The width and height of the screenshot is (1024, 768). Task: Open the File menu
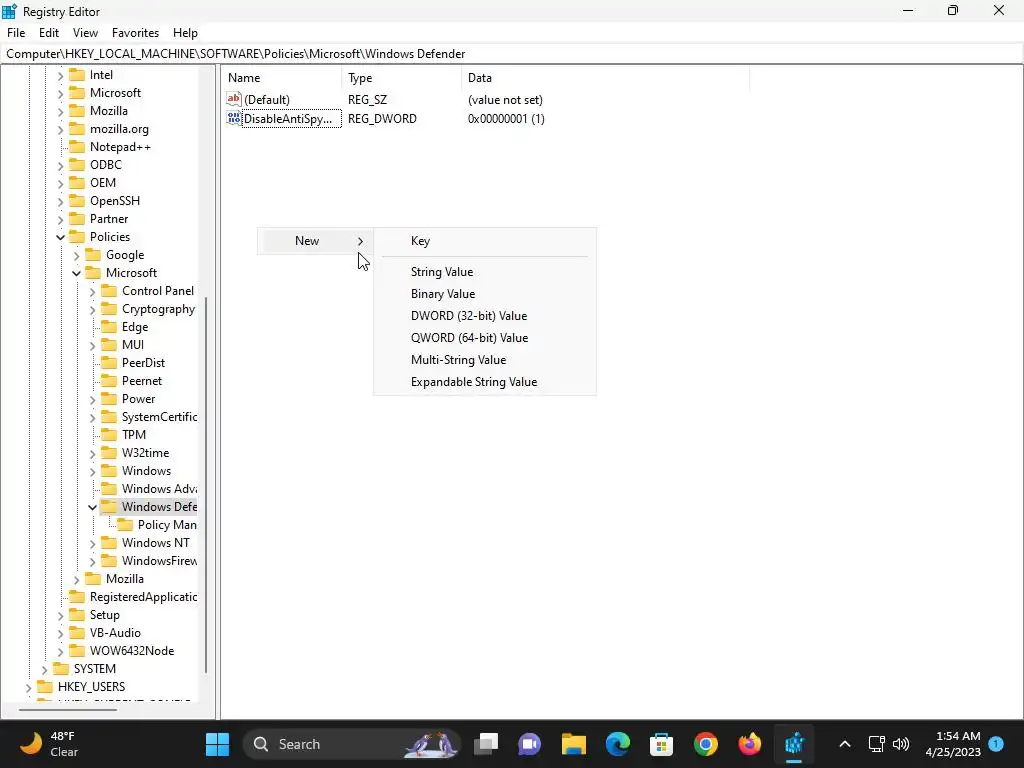(x=16, y=33)
